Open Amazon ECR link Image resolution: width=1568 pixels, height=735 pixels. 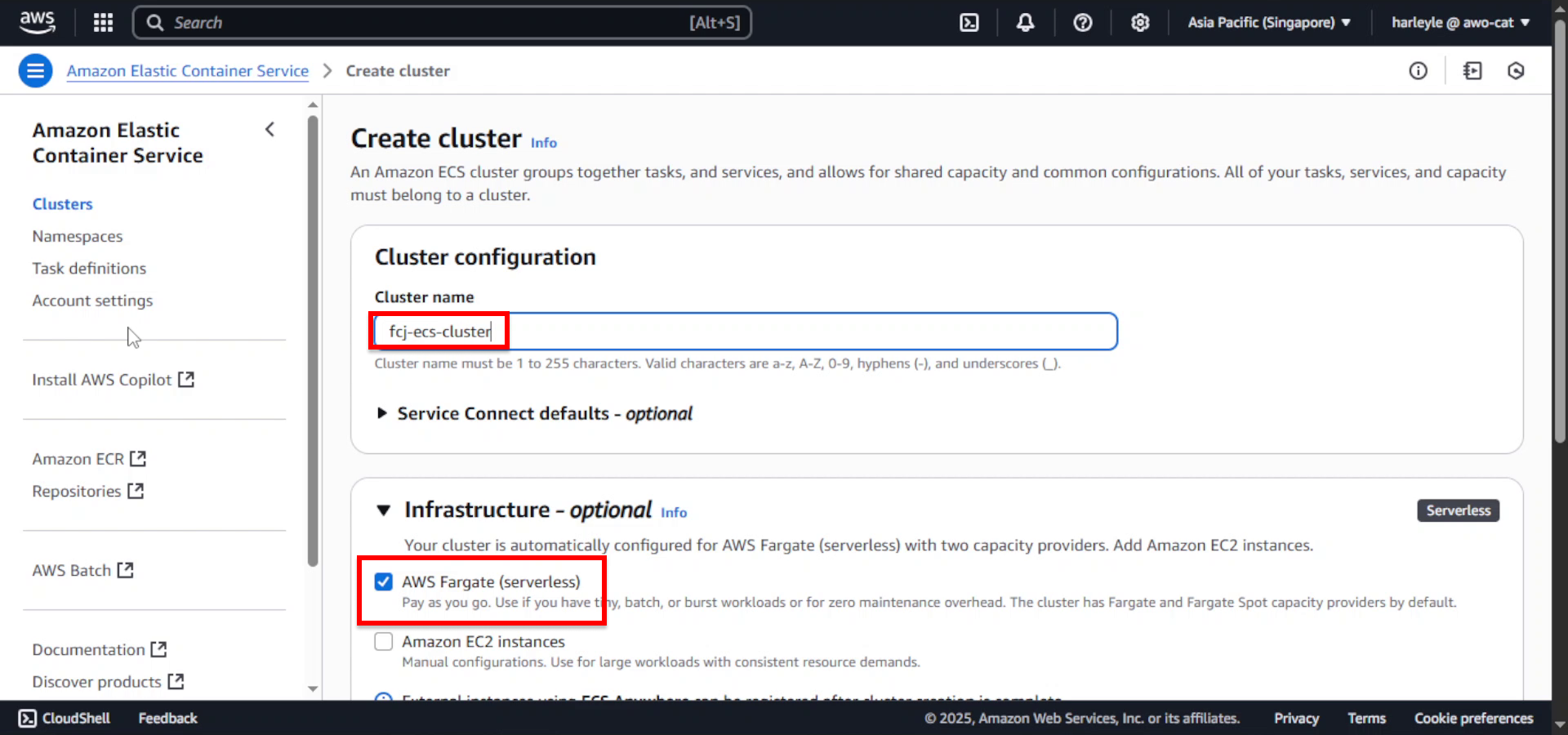pos(78,459)
